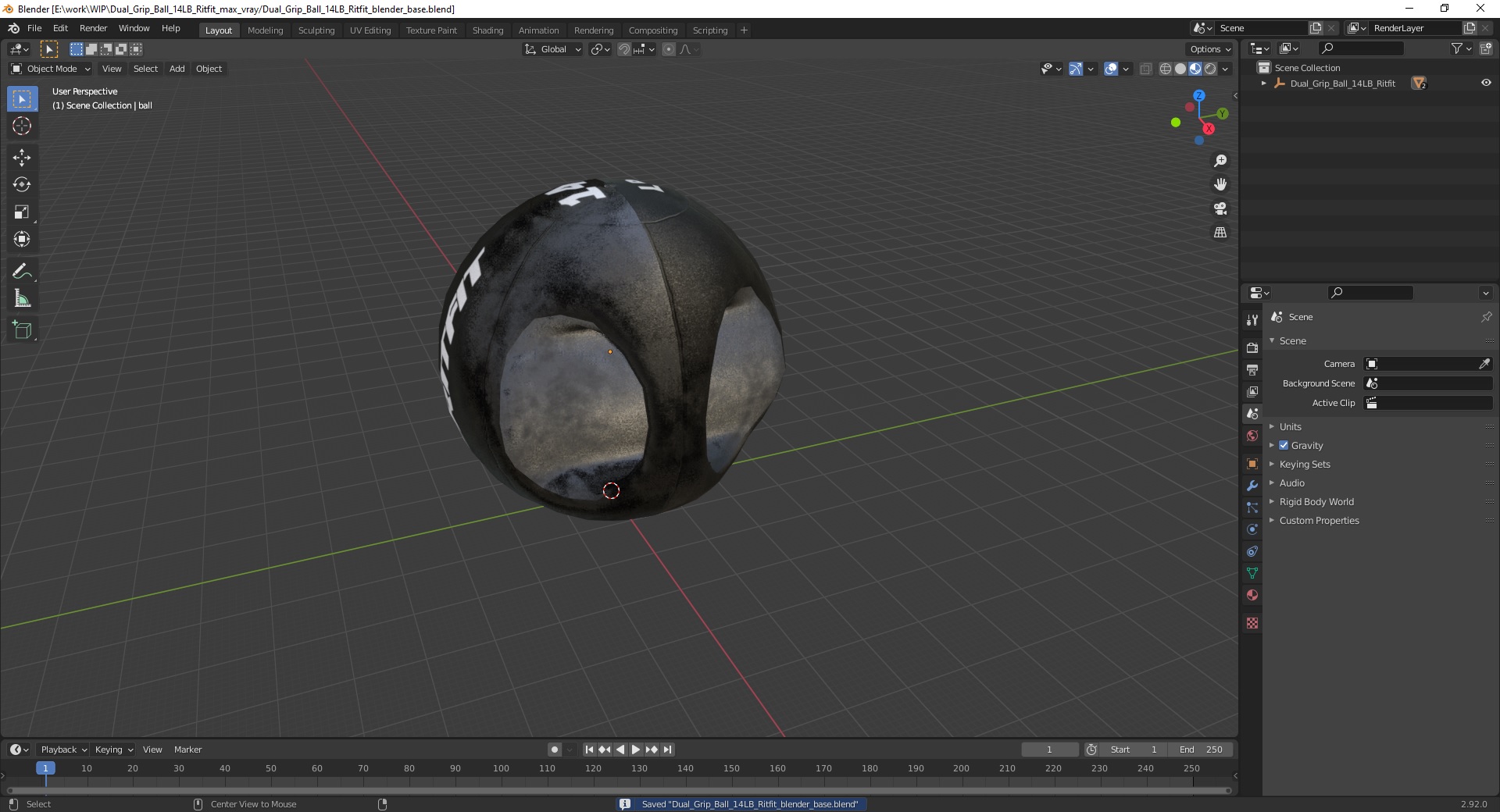Click the End frame field
1500x812 pixels.
pos(1201,750)
